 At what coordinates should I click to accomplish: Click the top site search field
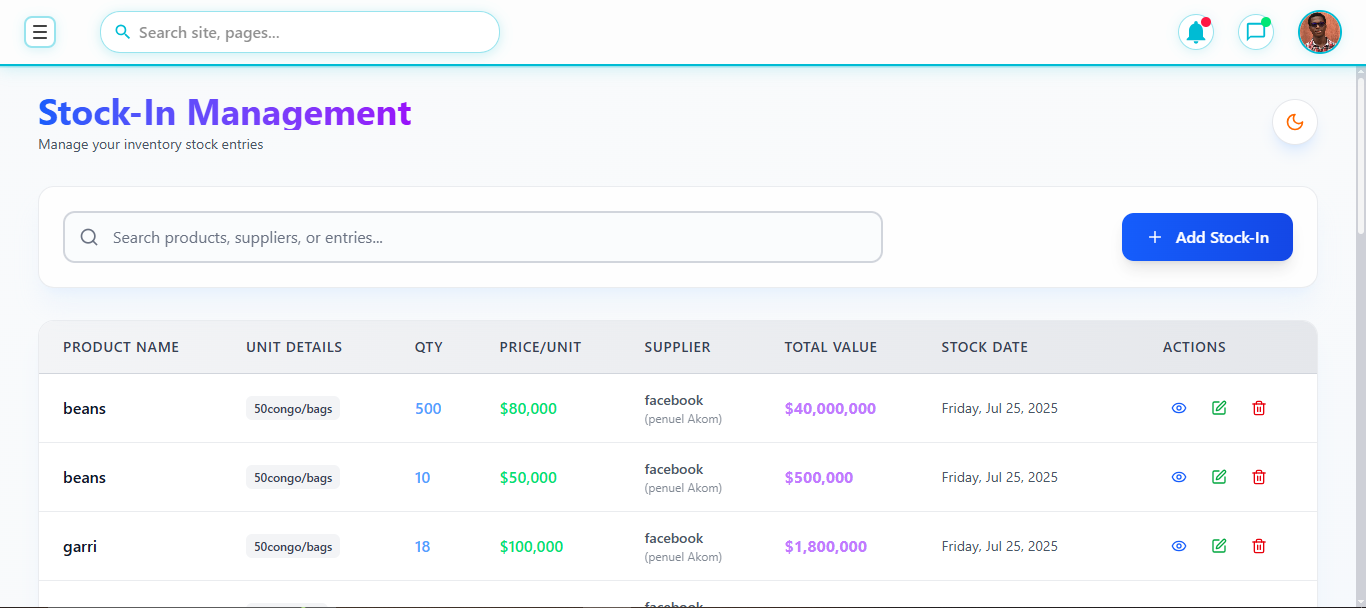300,32
